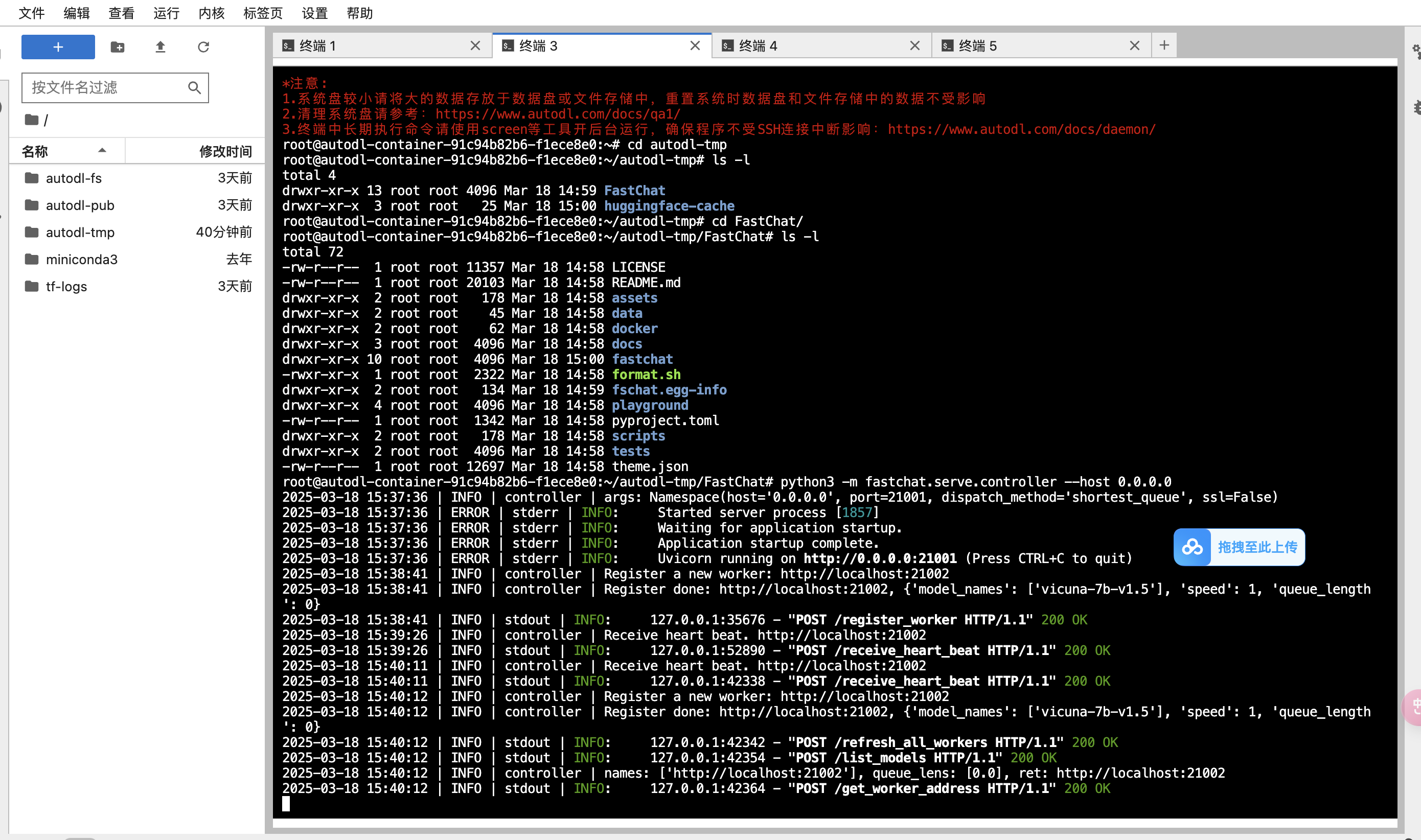The width and height of the screenshot is (1421, 840).
Task: Close the 终端 1 tab
Action: (475, 46)
